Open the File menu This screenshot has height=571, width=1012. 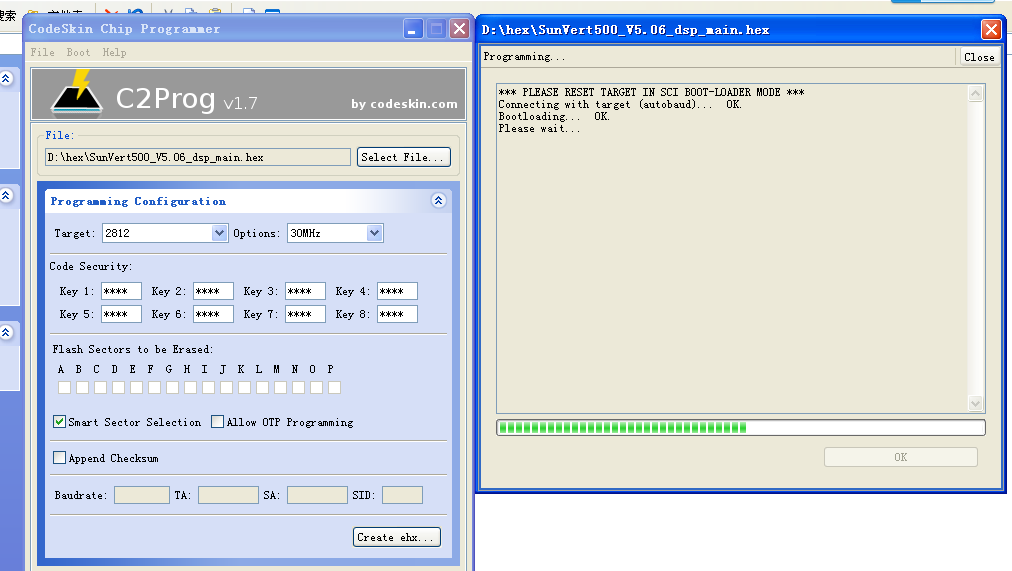[x=43, y=52]
